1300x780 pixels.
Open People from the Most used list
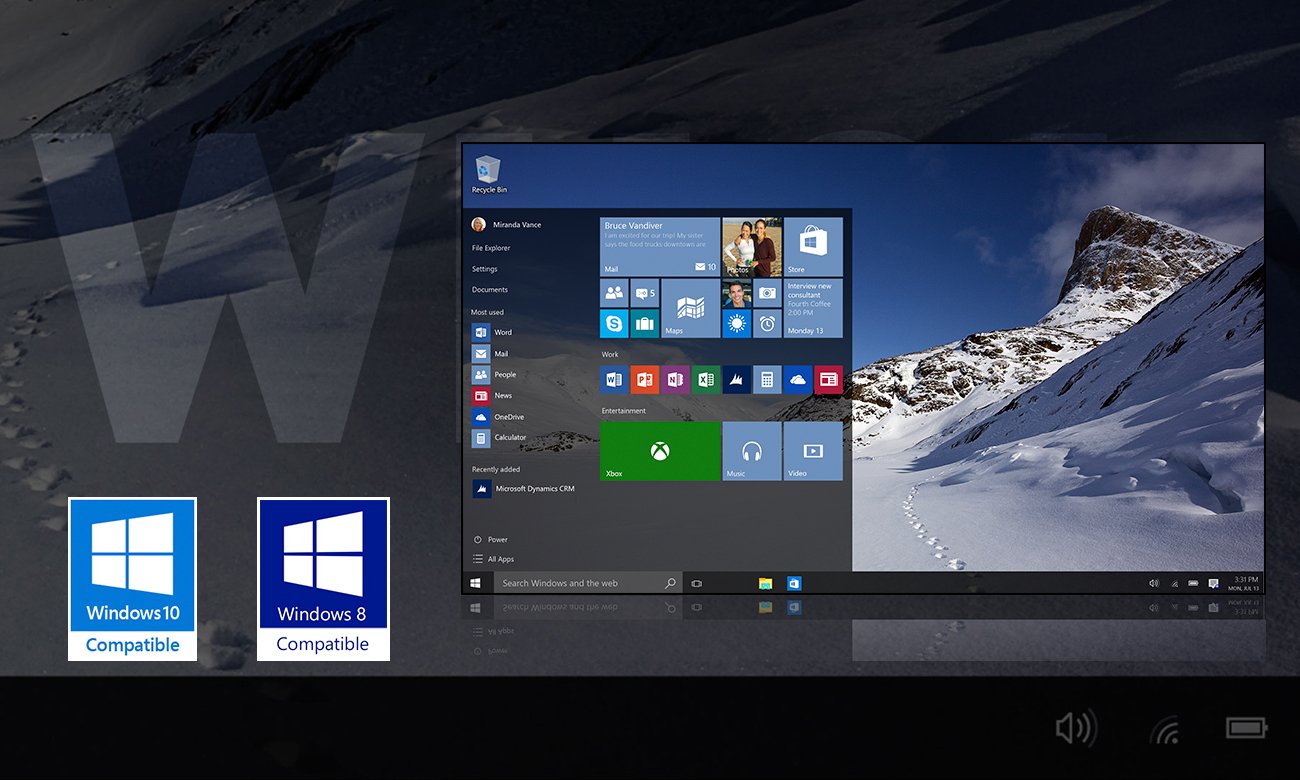[x=494, y=374]
